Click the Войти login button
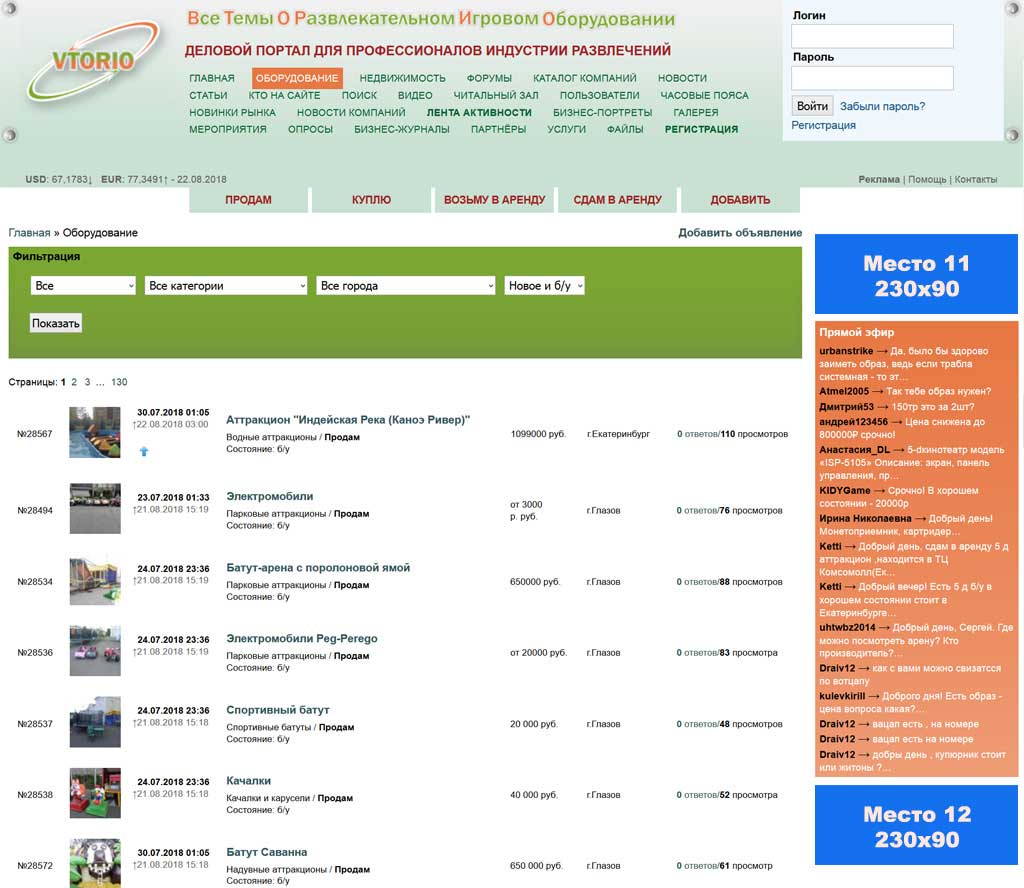 [x=812, y=106]
